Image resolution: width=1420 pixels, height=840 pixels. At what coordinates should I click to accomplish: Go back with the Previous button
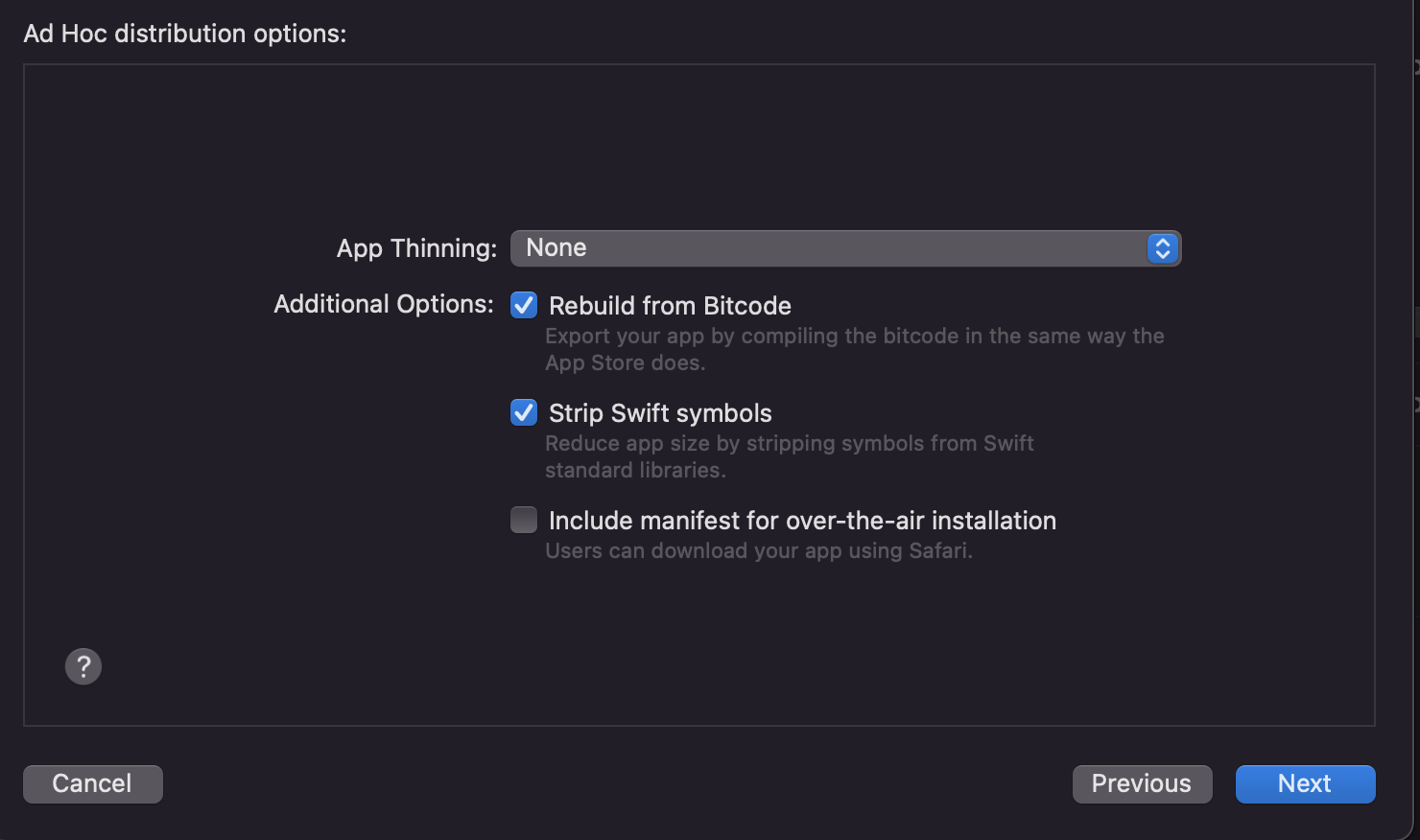[x=1142, y=783]
